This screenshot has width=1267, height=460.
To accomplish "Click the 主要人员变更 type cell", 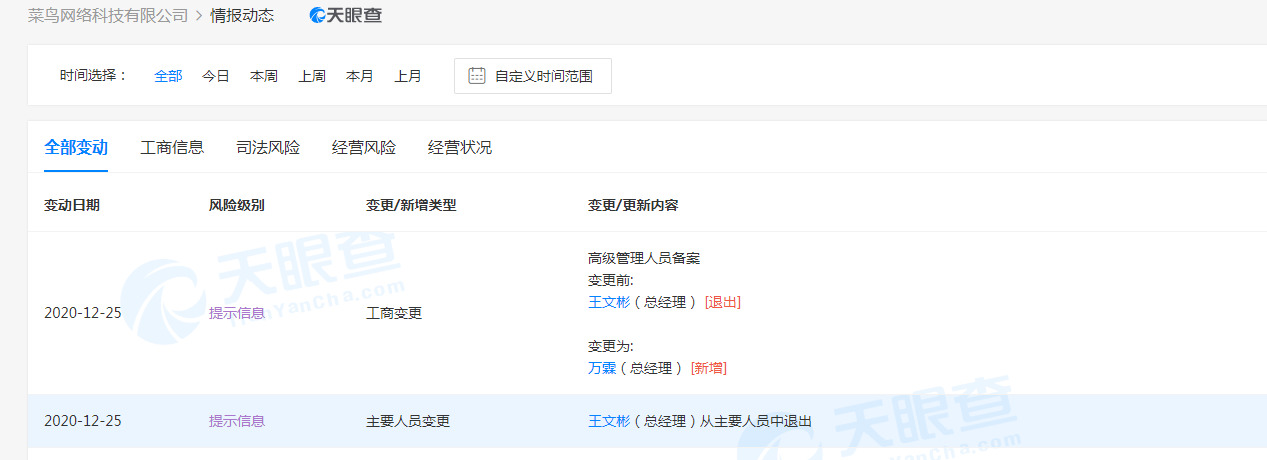I will [408, 421].
